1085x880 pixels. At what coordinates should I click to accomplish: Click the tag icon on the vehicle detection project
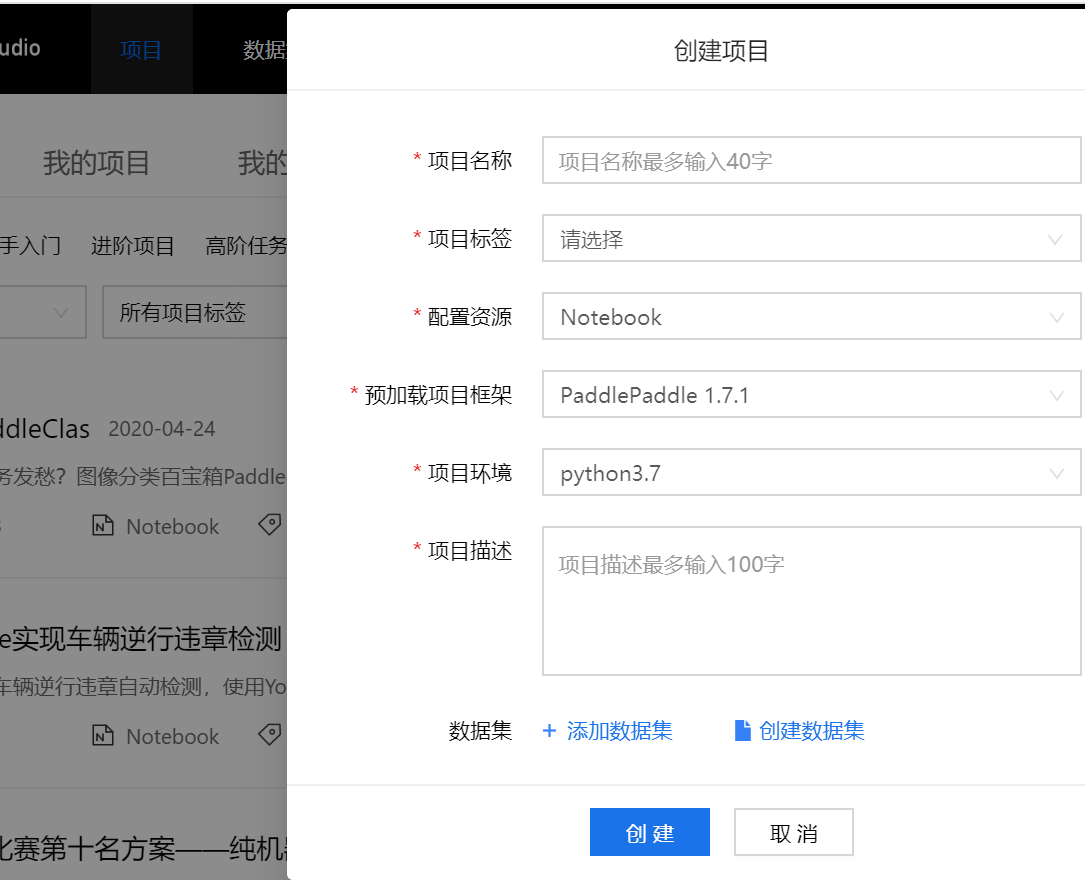click(x=268, y=734)
